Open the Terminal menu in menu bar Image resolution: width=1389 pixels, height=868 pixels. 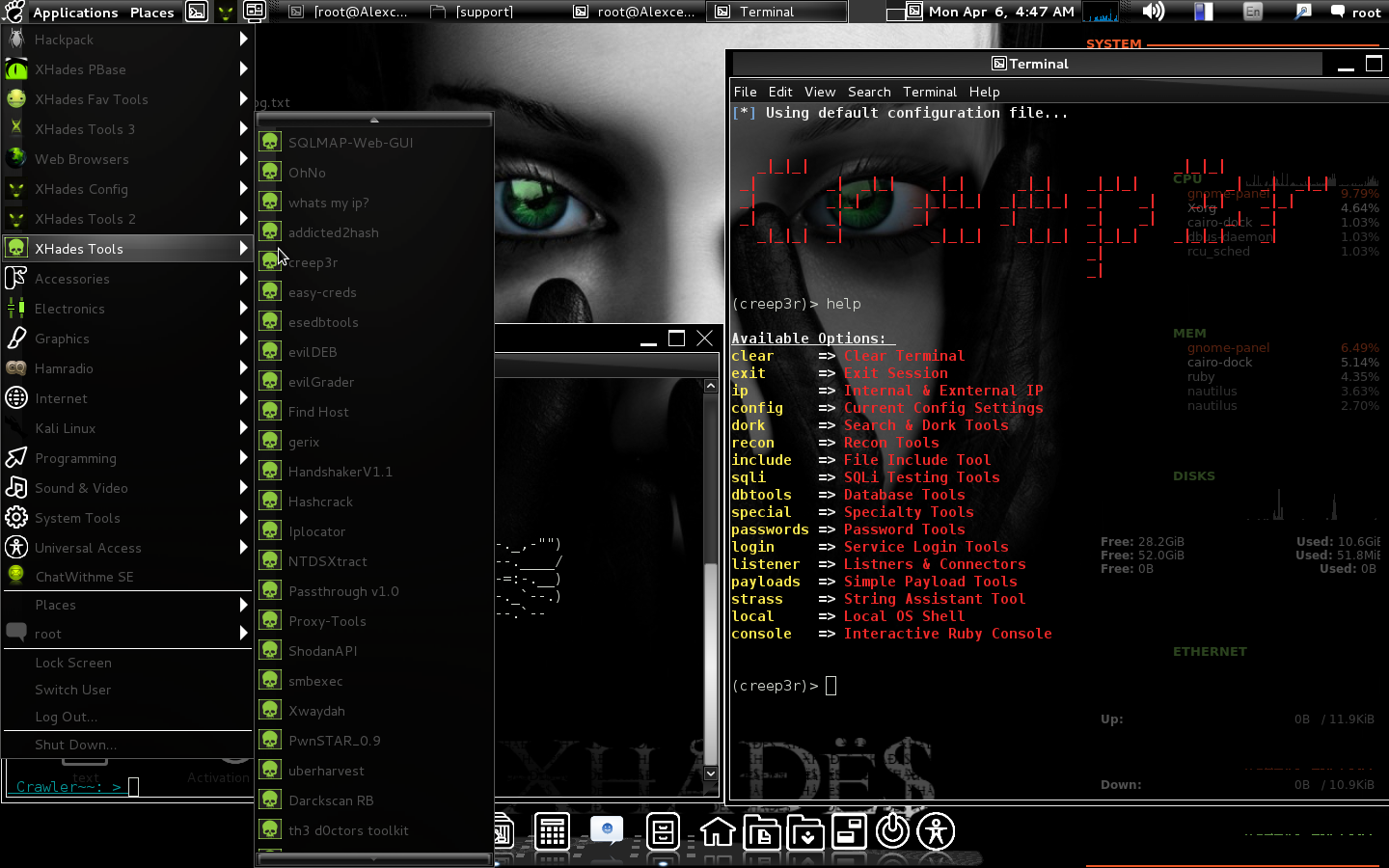coord(930,92)
